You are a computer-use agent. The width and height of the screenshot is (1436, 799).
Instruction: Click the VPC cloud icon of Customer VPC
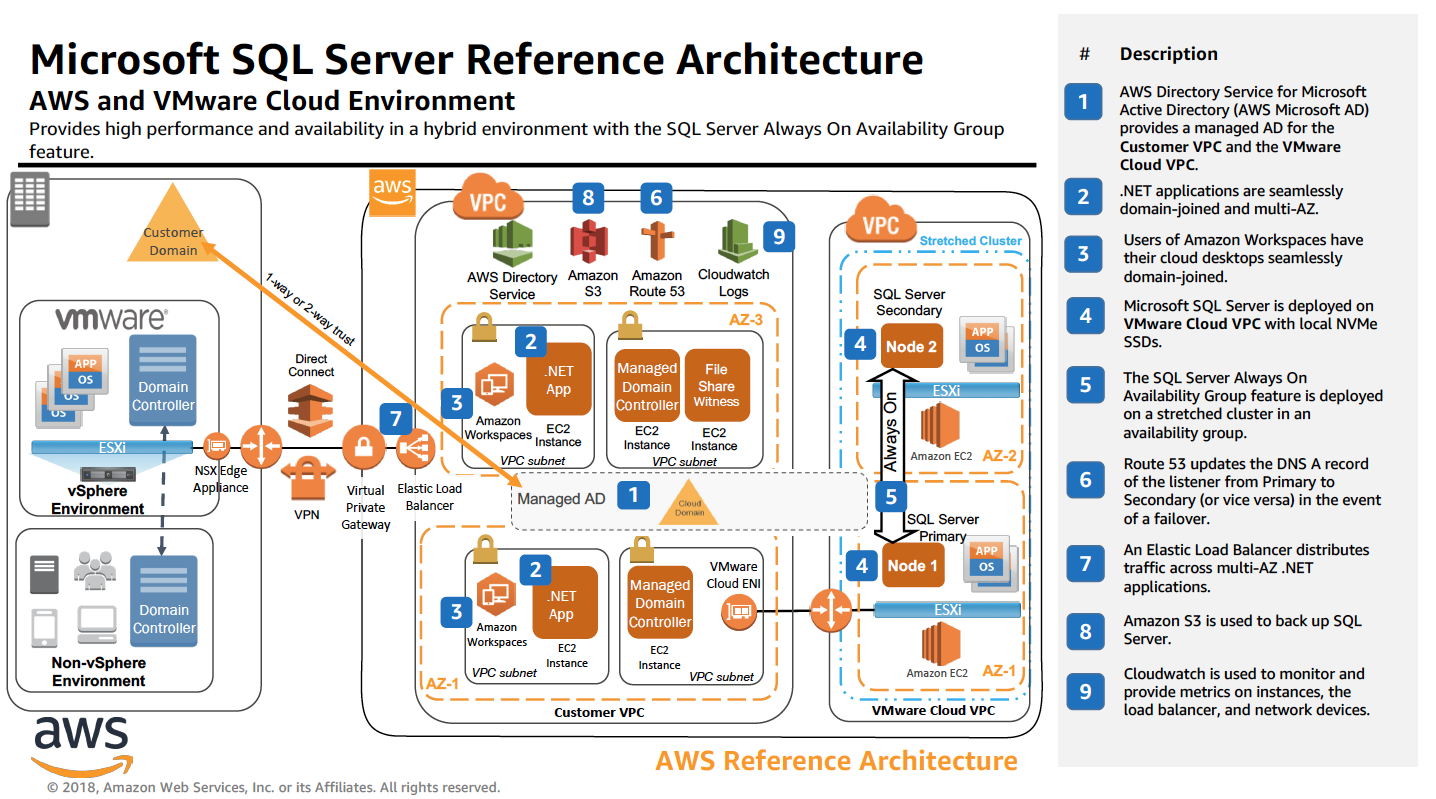(488, 200)
